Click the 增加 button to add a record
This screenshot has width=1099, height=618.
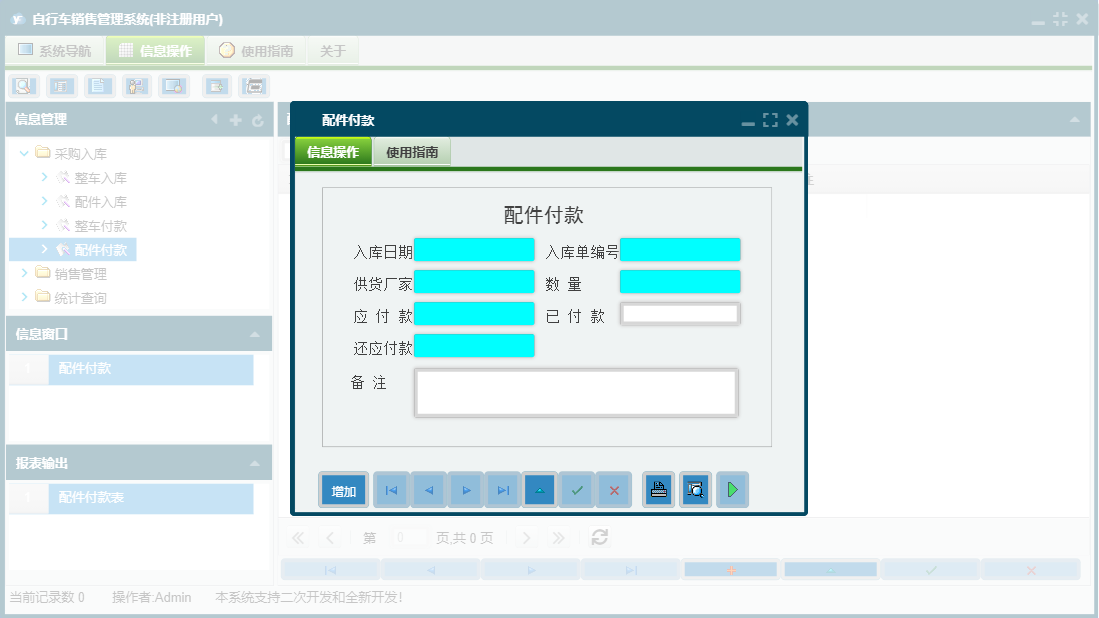coord(343,489)
